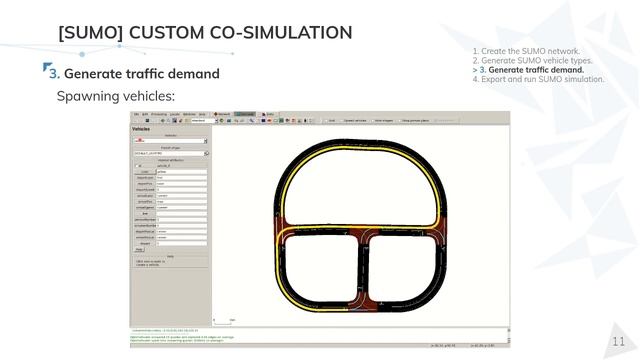Click the Help button below attributes

pos(139,249)
